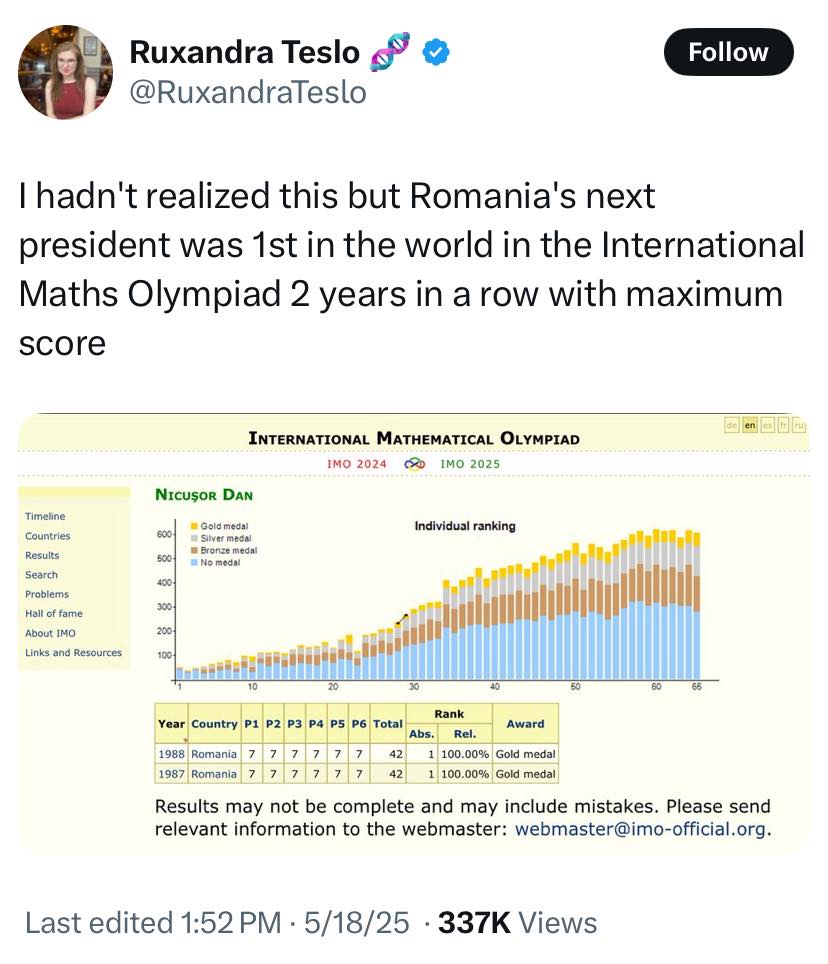Click the 1988 year link in table
Viewport: 828px width, 964px height.
click(171, 754)
